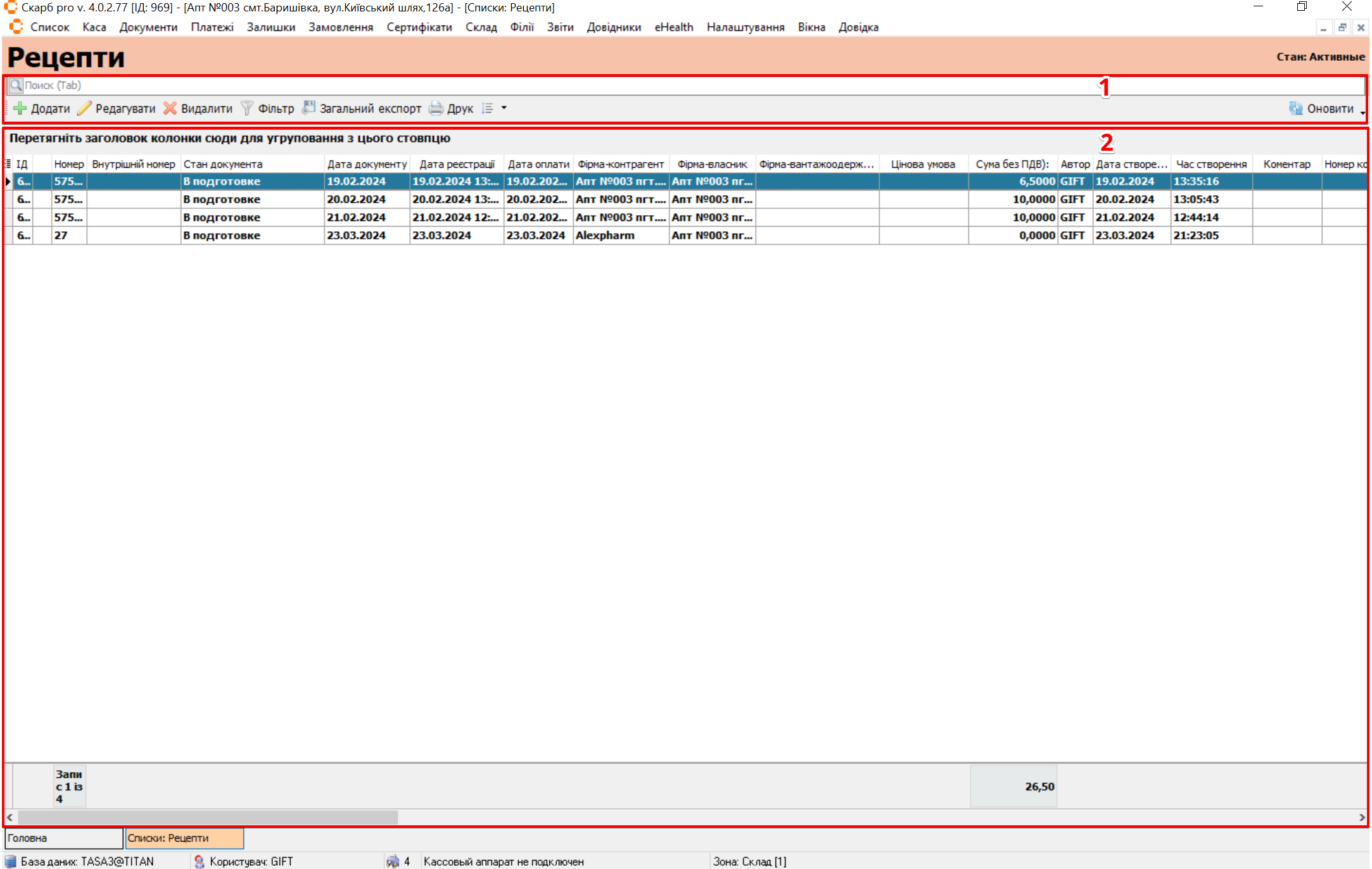Click the horizontal scrollbar right arrow
The image size is (1372, 869).
[x=1362, y=818]
